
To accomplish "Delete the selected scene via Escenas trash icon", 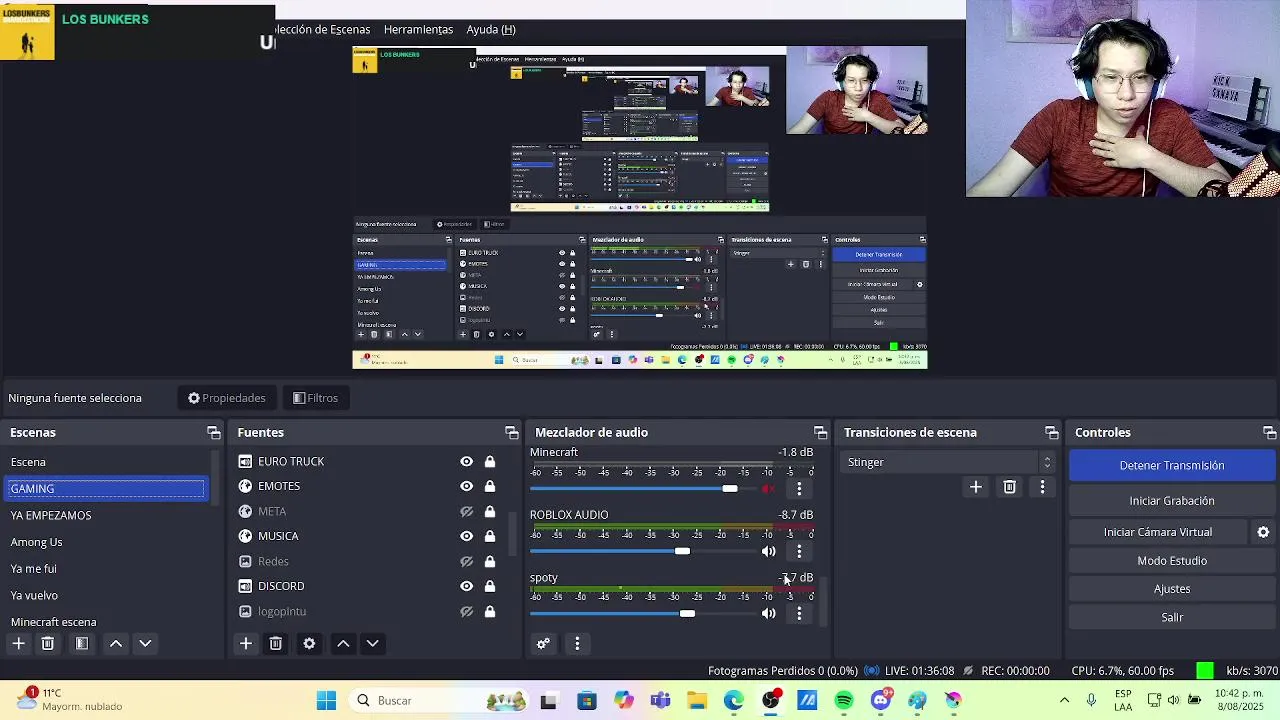I will point(47,644).
